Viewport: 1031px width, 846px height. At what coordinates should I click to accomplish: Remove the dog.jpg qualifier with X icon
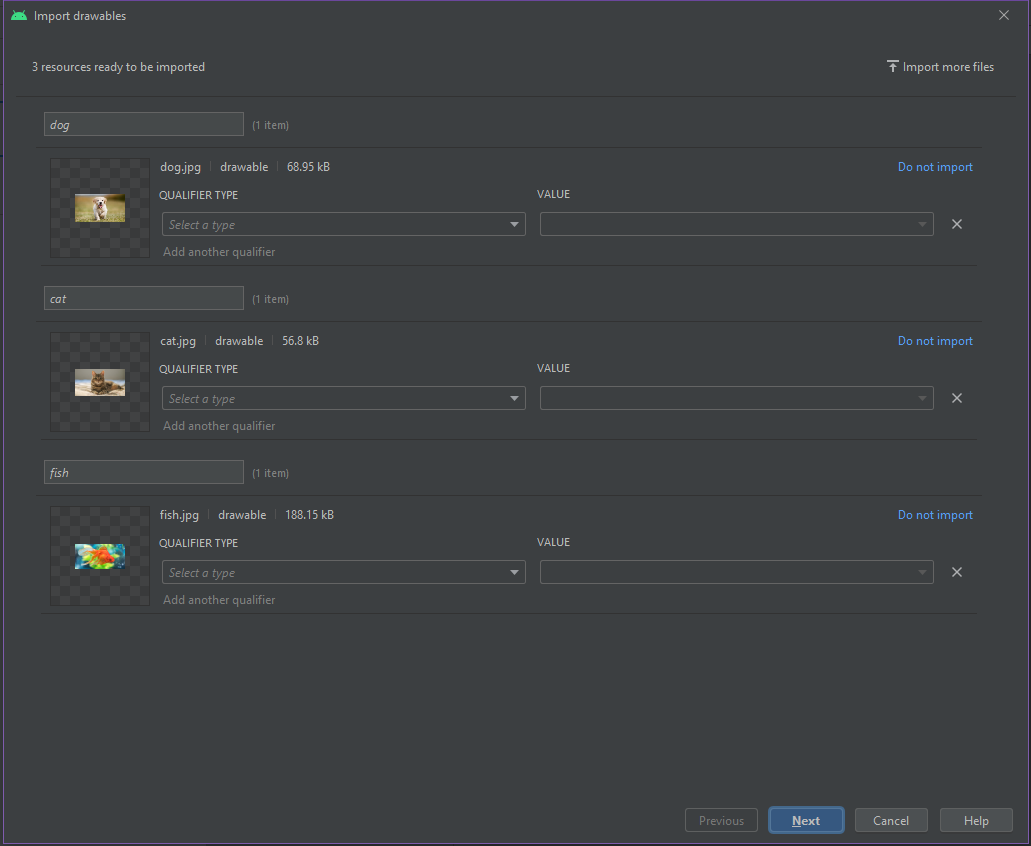pos(956,224)
